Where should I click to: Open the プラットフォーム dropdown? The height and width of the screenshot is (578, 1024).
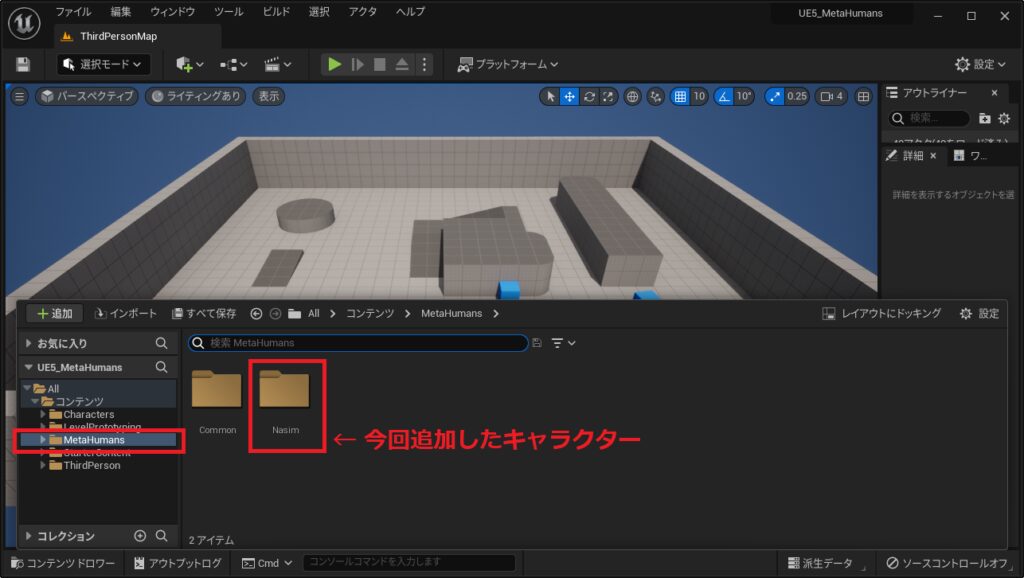(x=507, y=64)
